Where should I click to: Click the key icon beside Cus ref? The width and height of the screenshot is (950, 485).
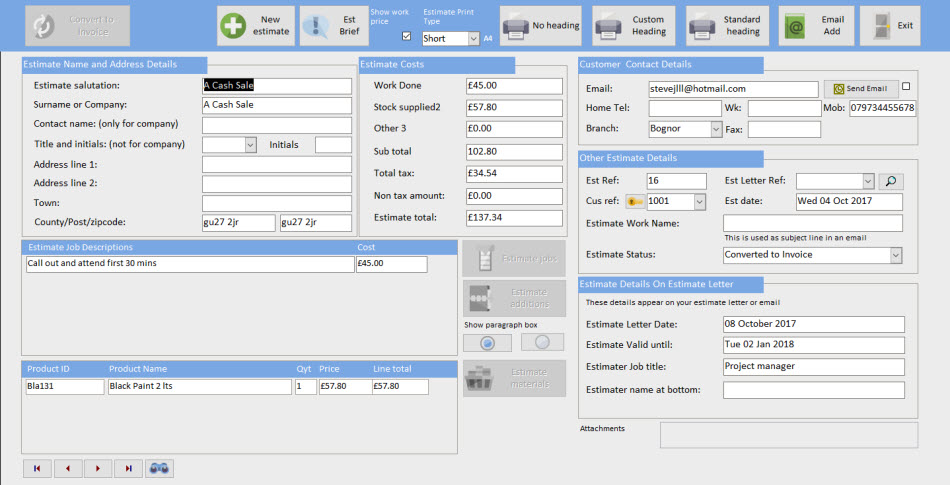tap(634, 202)
